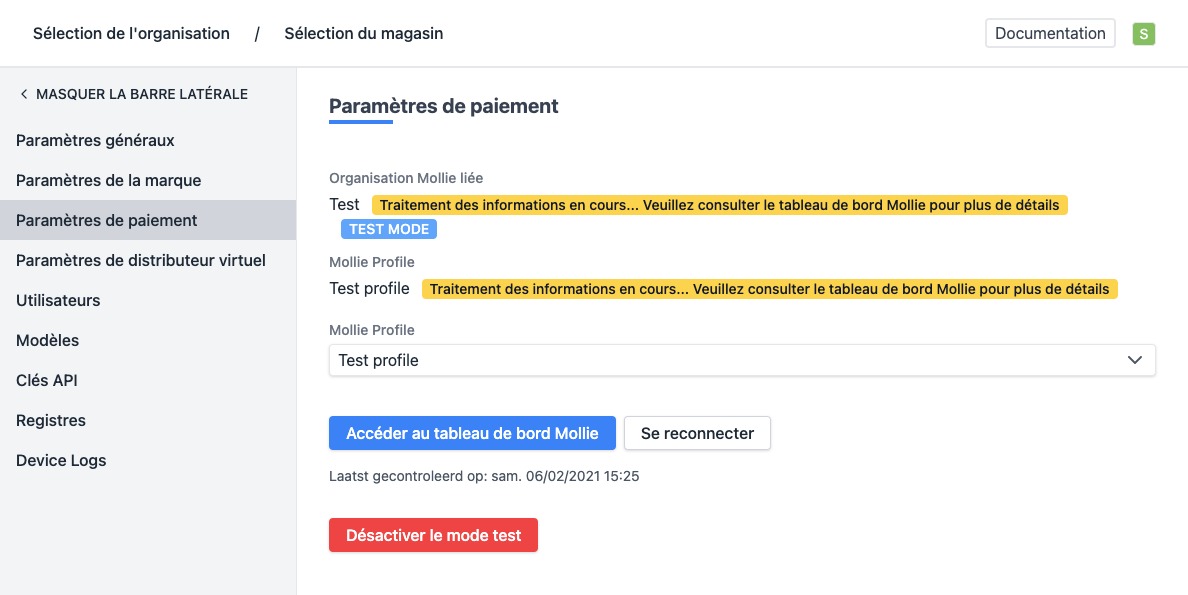Show Device Logs page

click(61, 460)
